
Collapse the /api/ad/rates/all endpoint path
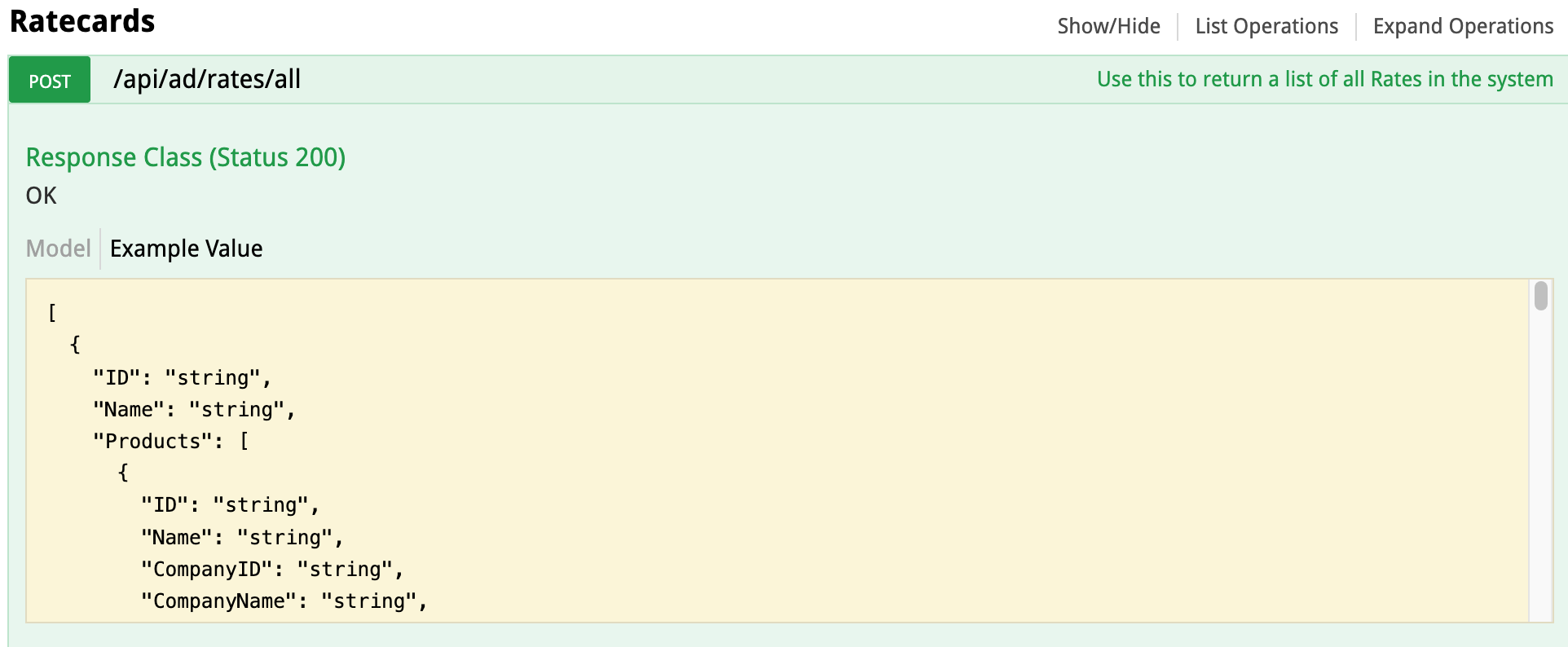pos(207,79)
